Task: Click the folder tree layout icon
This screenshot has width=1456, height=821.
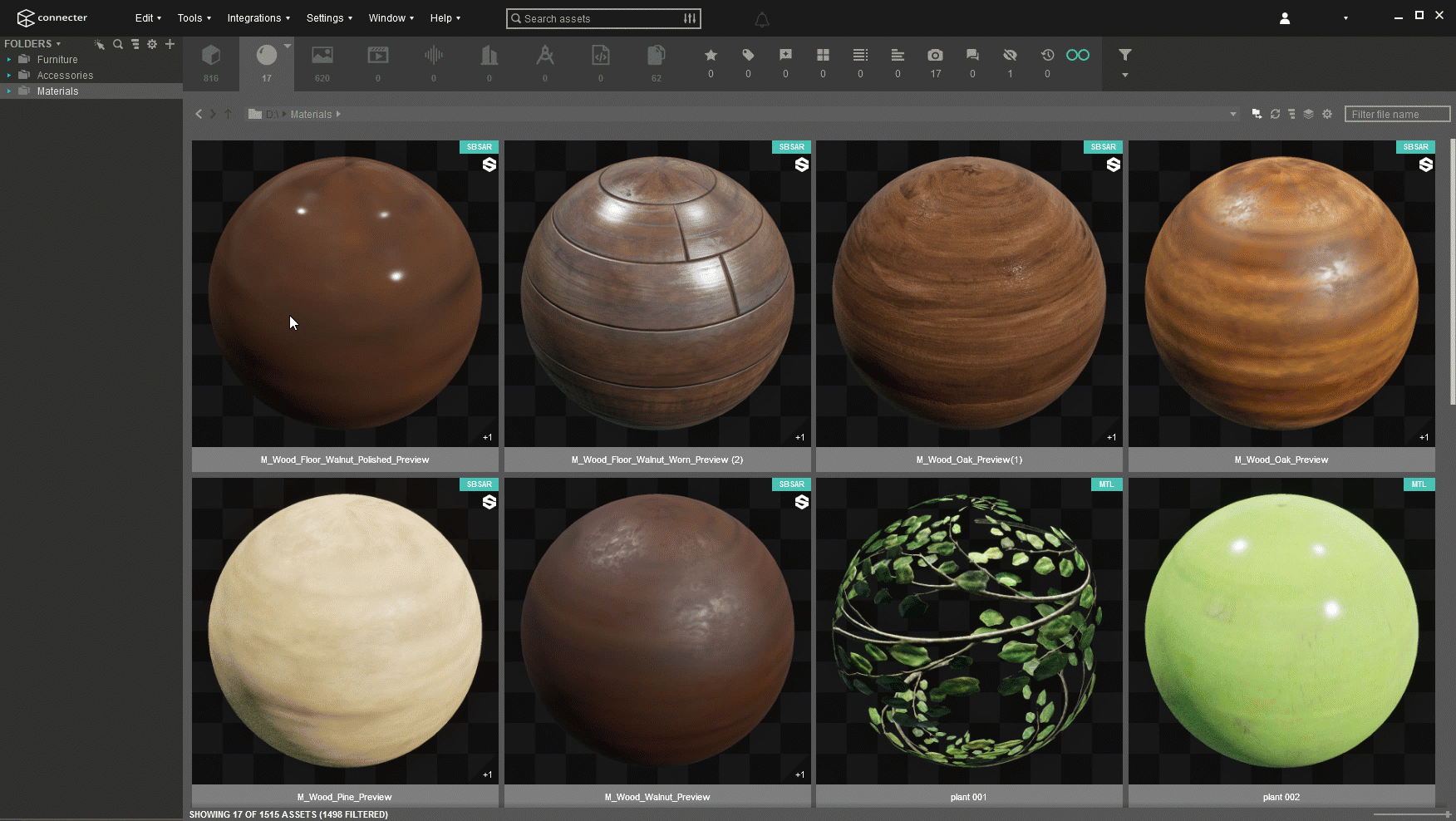Action: [135, 44]
